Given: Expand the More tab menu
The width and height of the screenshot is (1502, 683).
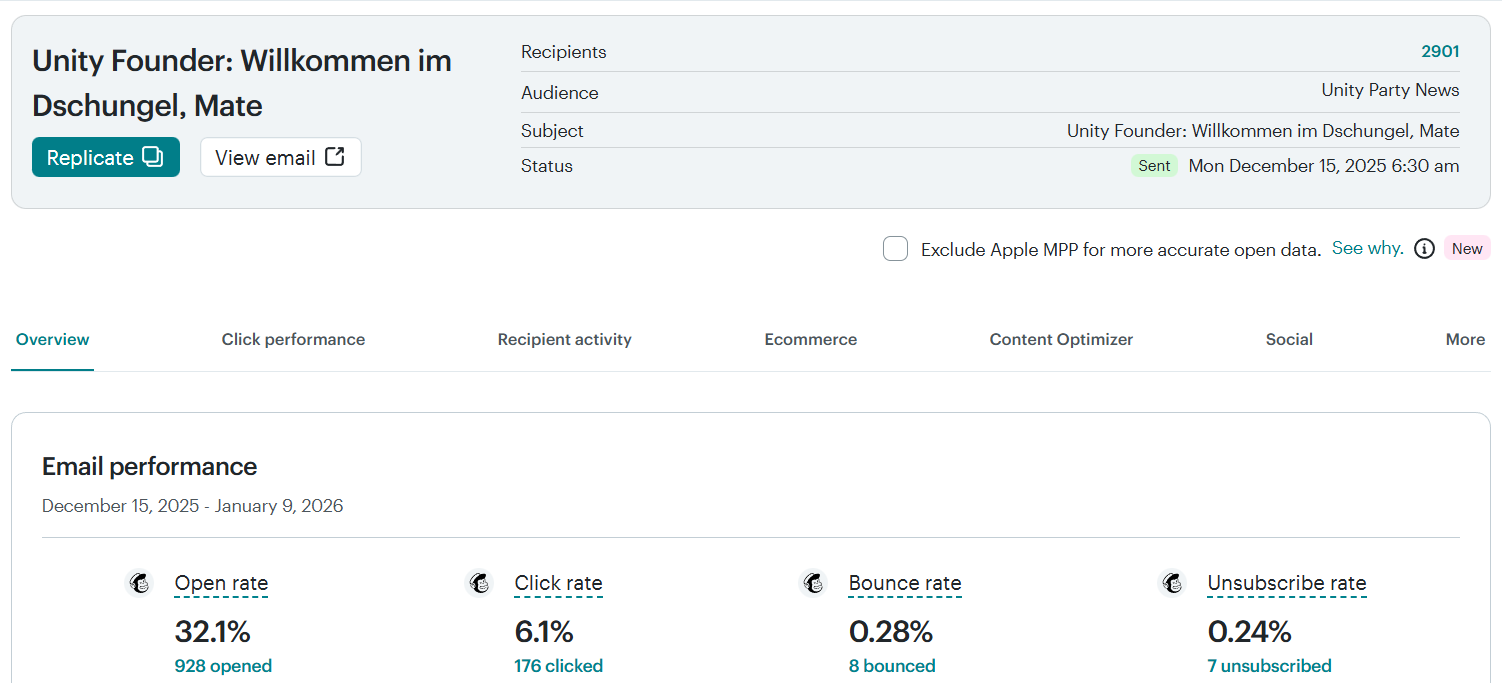Looking at the screenshot, I should (1465, 339).
